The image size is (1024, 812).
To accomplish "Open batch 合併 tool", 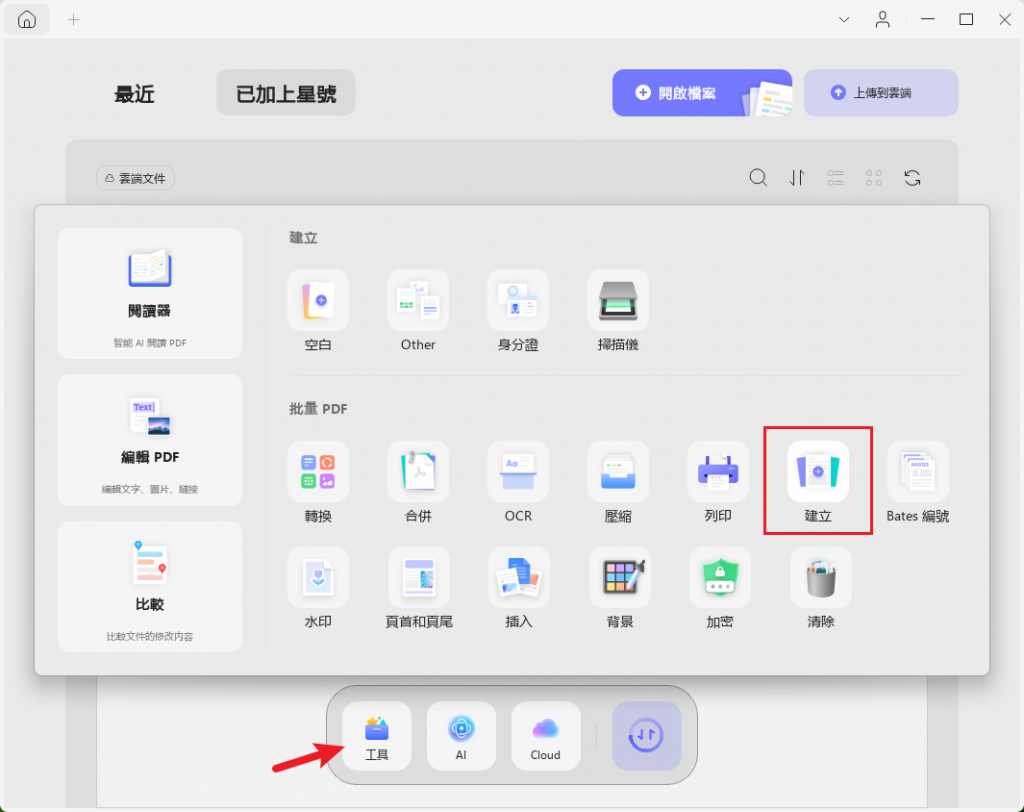I will (x=418, y=483).
